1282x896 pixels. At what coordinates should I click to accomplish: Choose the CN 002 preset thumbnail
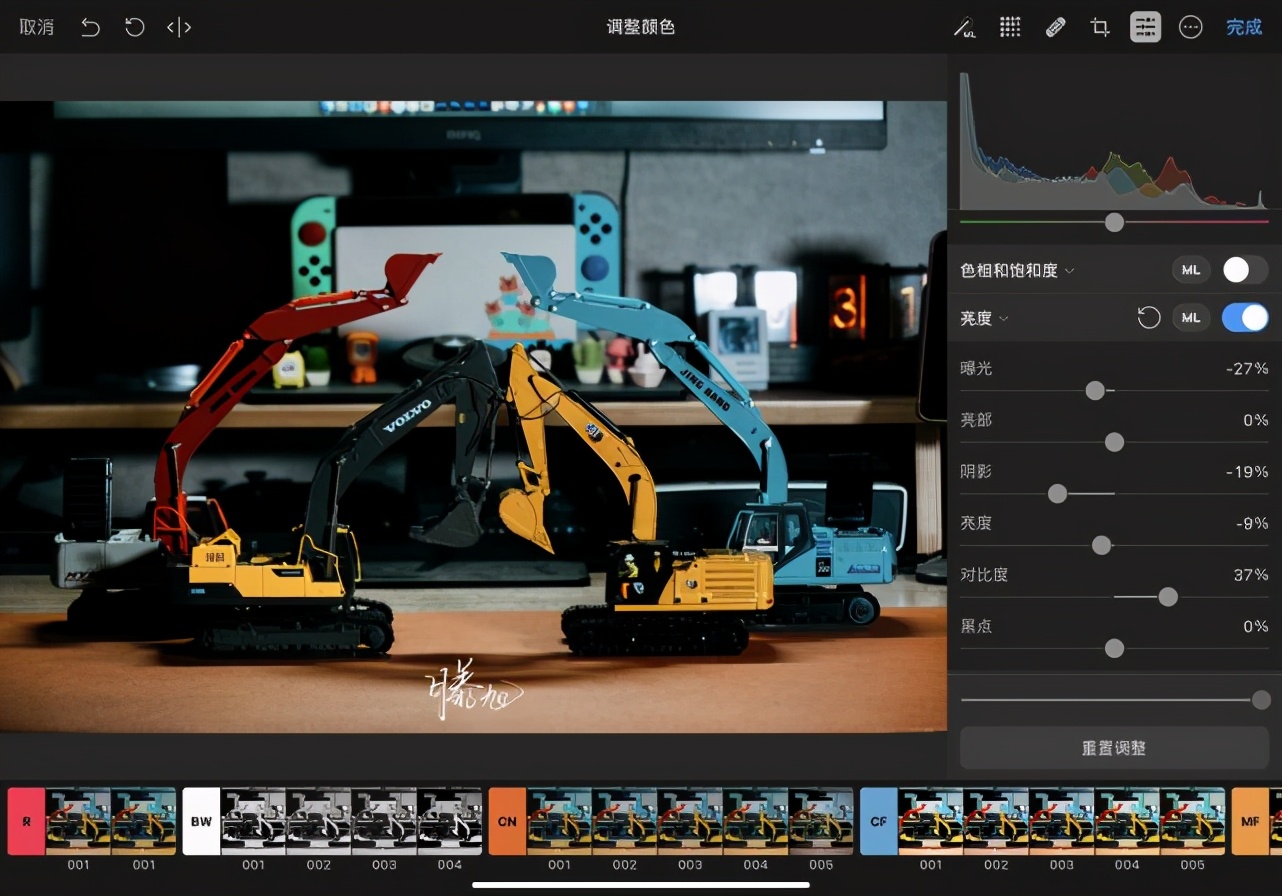pos(625,821)
